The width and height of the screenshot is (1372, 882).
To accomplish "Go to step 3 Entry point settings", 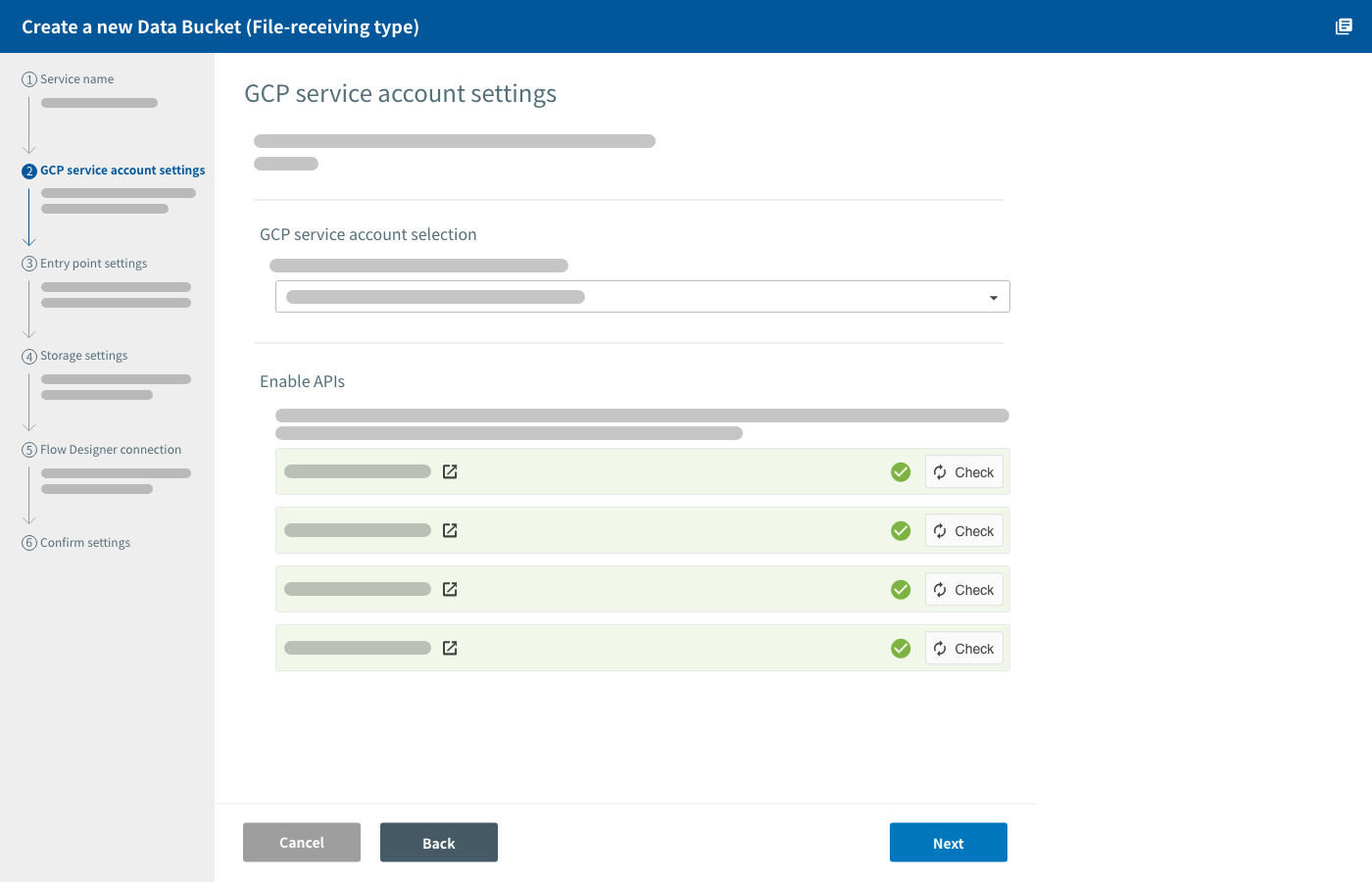I will (85, 264).
